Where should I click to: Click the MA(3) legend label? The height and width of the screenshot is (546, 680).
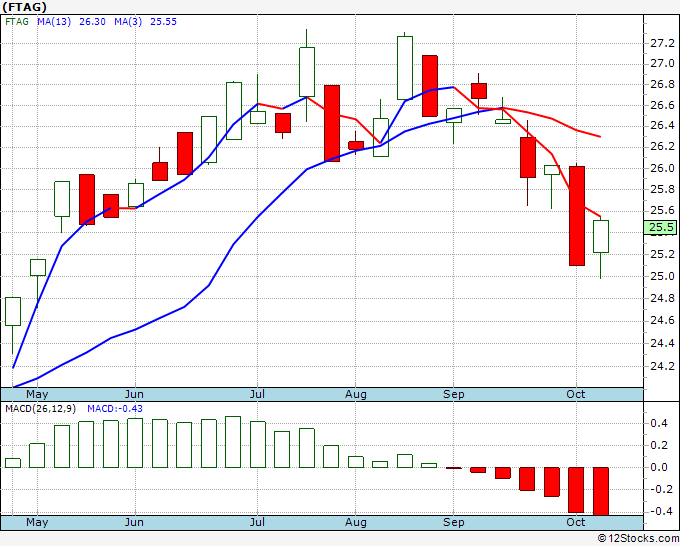tap(128, 22)
